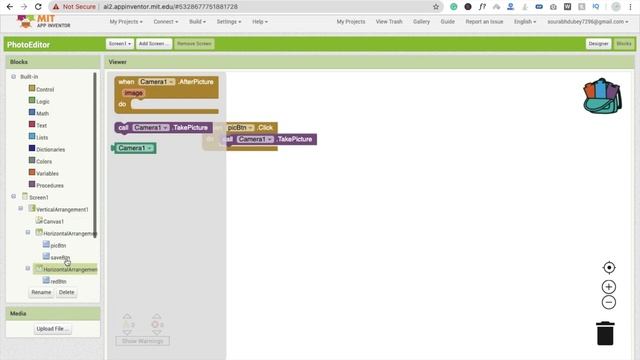Viewport: 640px width, 360px height.
Task: Open the Help menu
Action: (260, 22)
